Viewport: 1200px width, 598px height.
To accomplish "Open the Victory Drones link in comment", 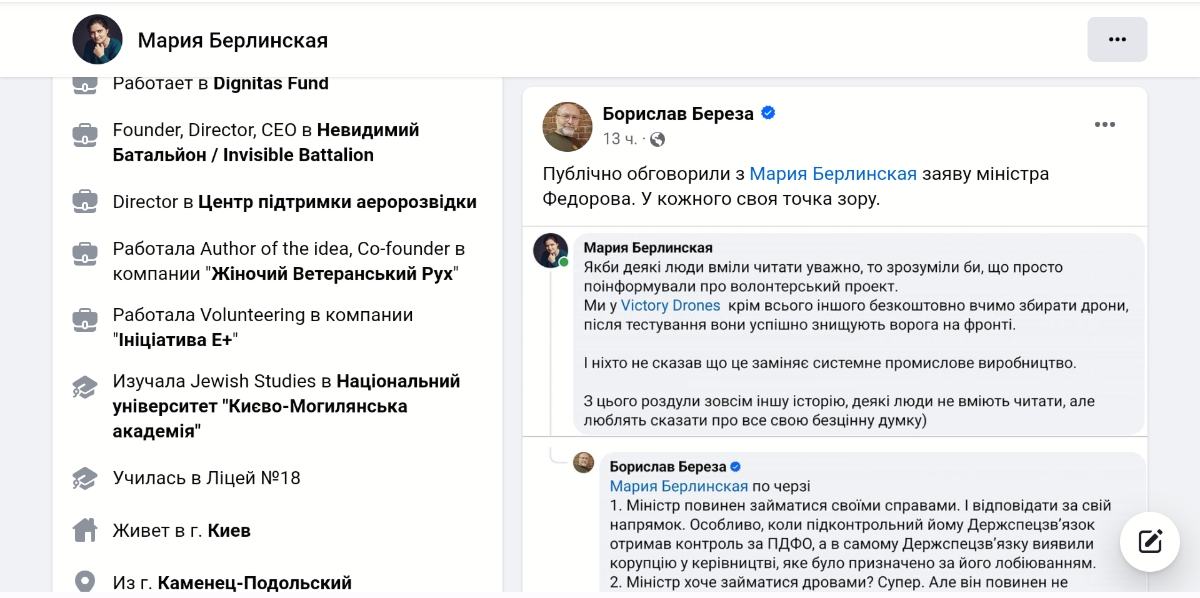I will pos(670,306).
